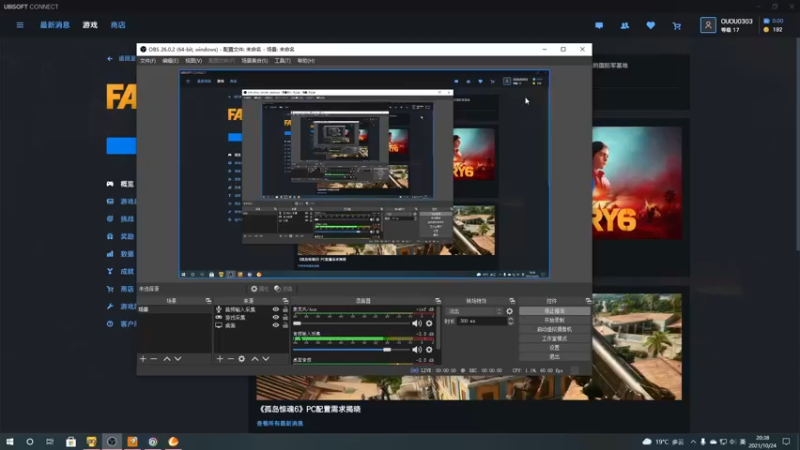Open the OBS Help menu
800x450 pixels.
306,61
